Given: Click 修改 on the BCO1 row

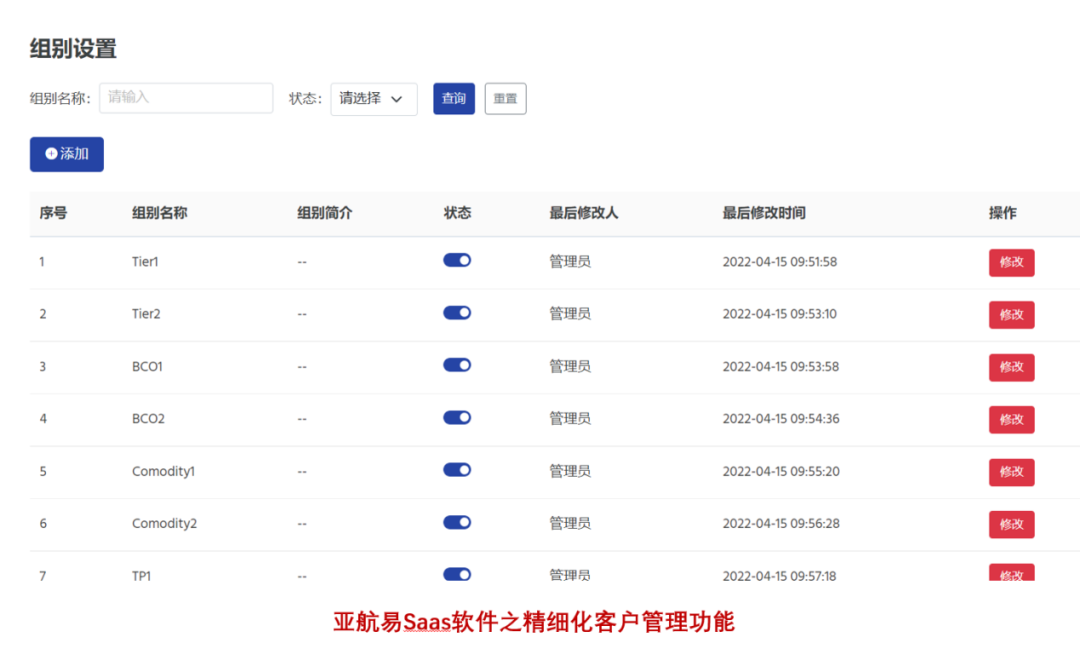Looking at the screenshot, I should [1011, 367].
